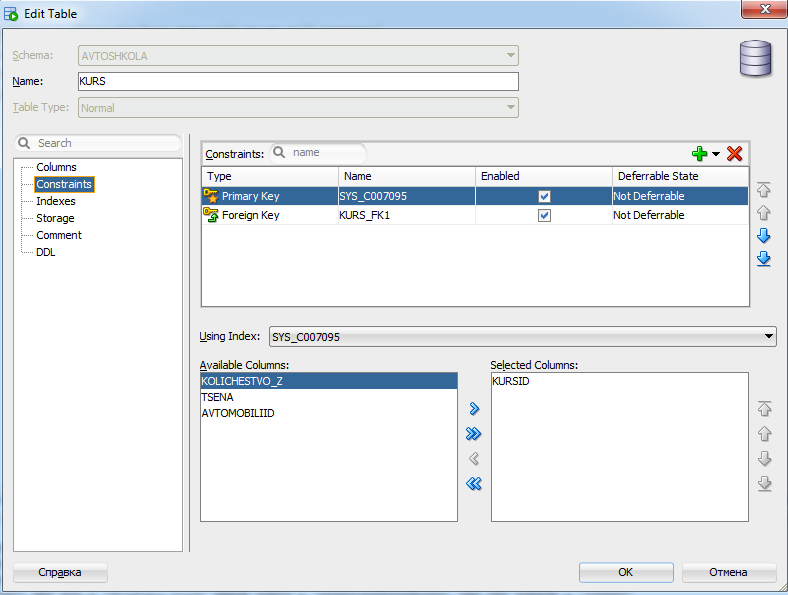Viewport: 788px width, 595px height.
Task: Click the Name column header
Action: pos(407,176)
